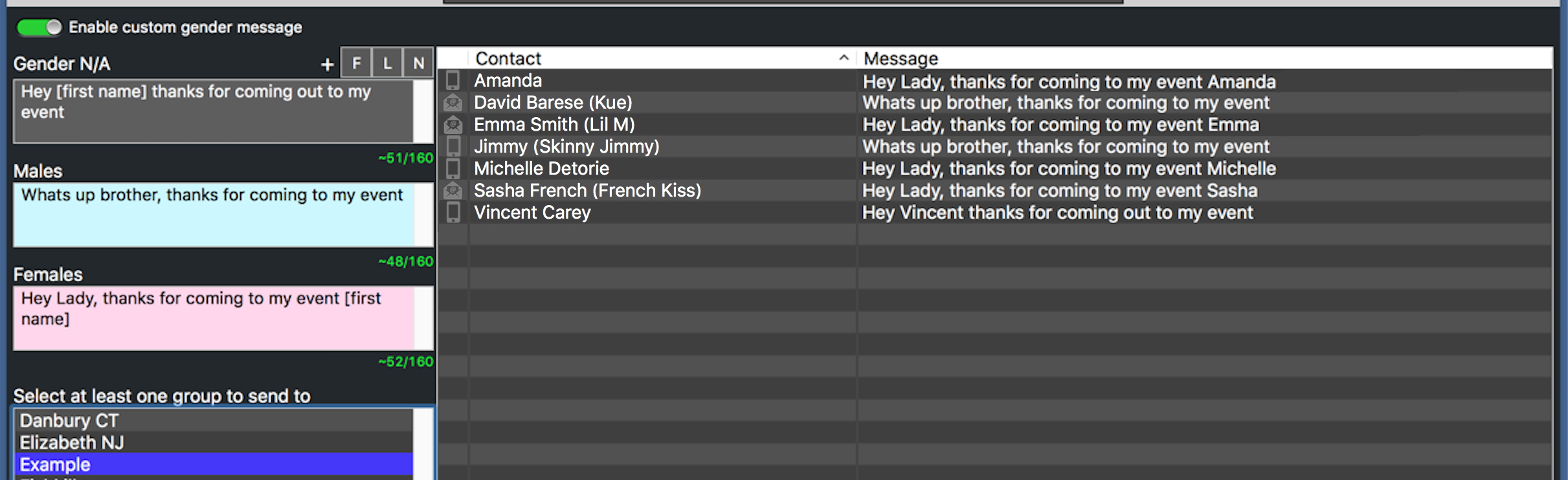Click contact icon next to Emma Smith
Viewport: 1568px width, 480px height.
tap(453, 124)
